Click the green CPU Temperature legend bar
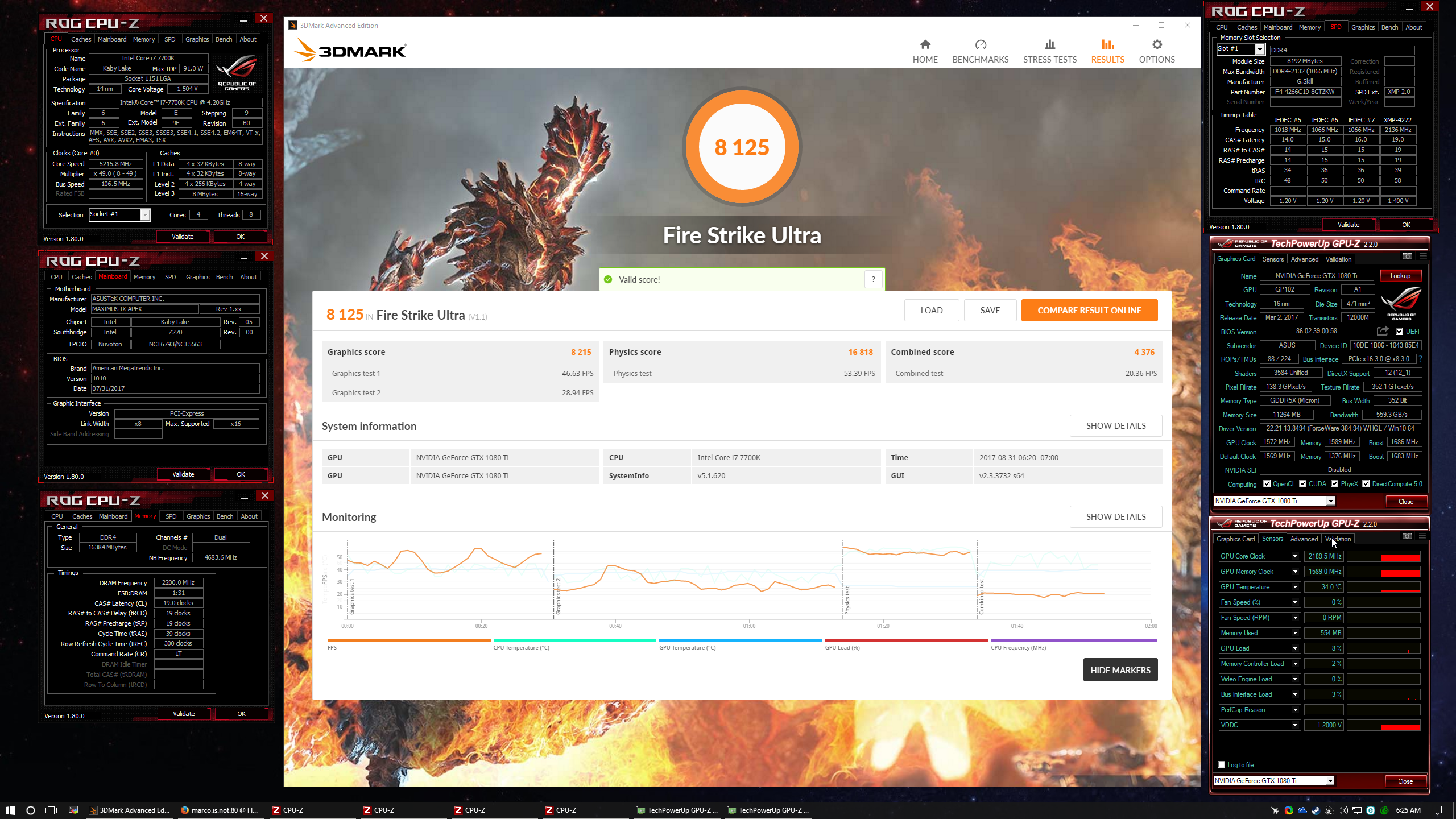This screenshot has height=819, width=1456. click(x=574, y=640)
